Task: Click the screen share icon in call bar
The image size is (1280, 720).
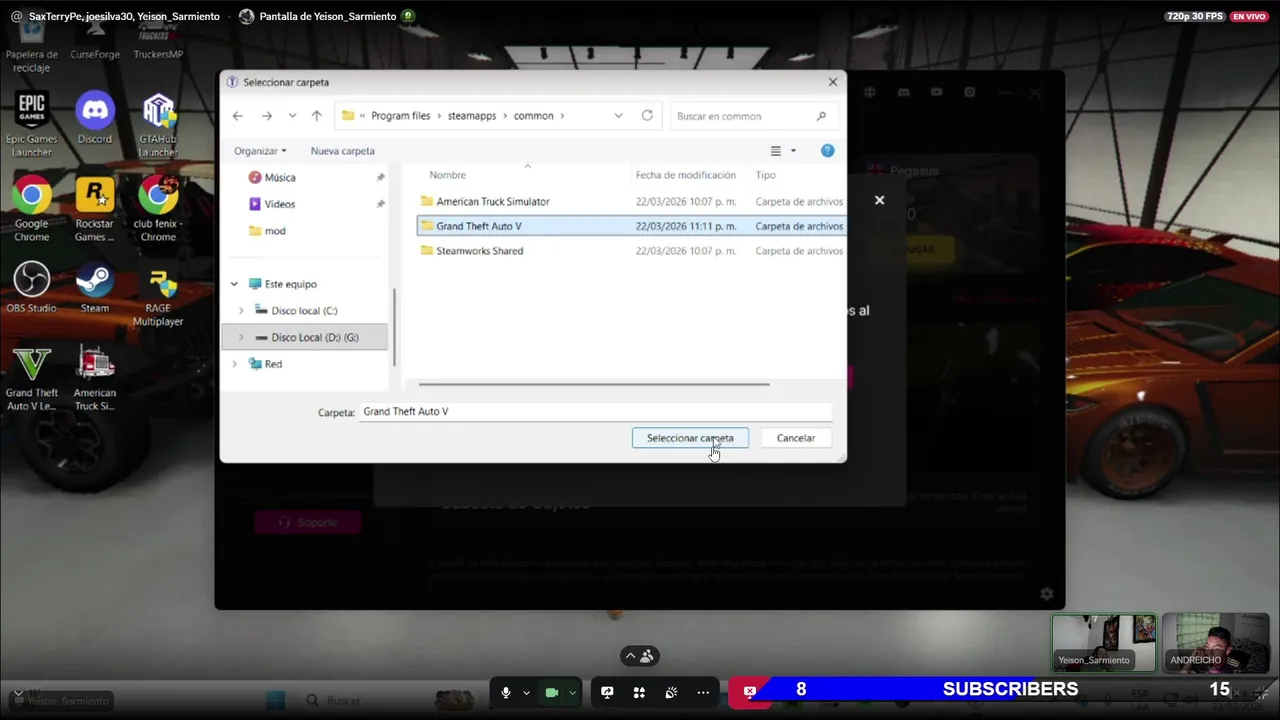Action: click(x=607, y=692)
